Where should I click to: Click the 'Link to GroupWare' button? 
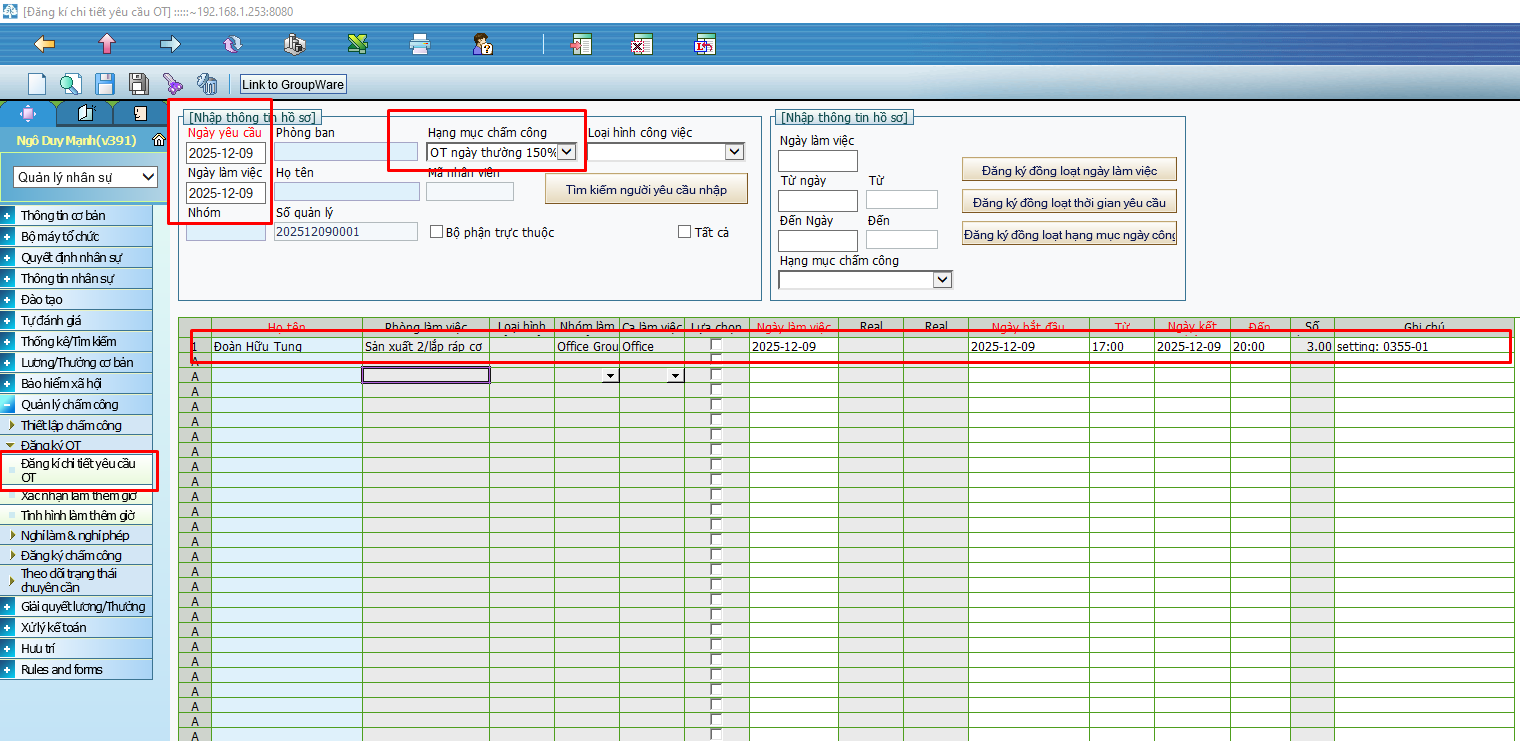click(293, 85)
